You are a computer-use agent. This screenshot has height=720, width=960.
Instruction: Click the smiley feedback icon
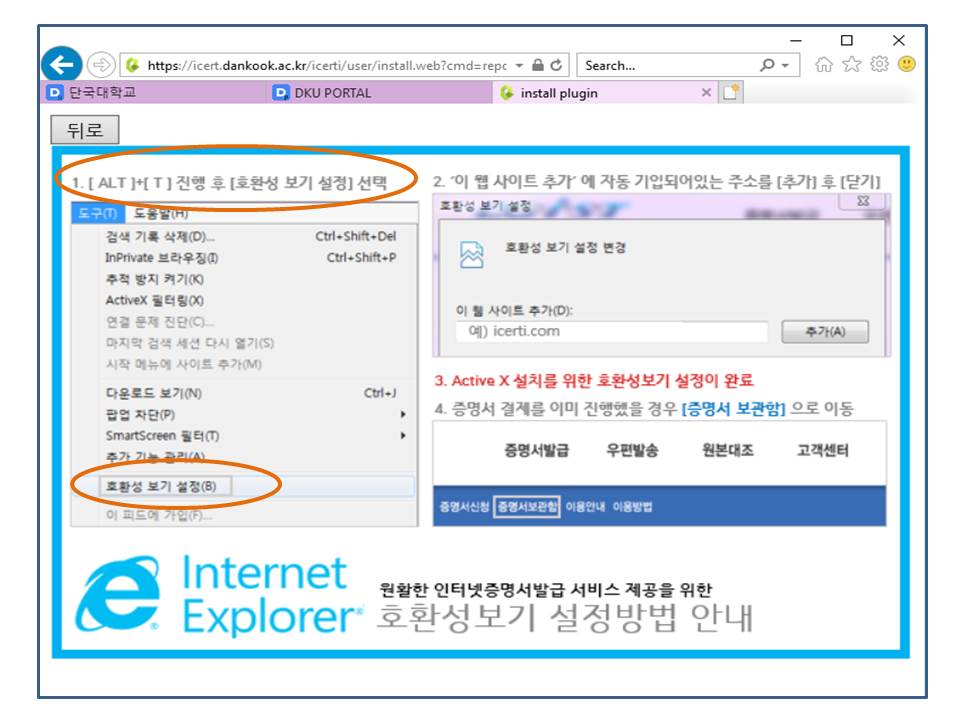click(x=907, y=66)
